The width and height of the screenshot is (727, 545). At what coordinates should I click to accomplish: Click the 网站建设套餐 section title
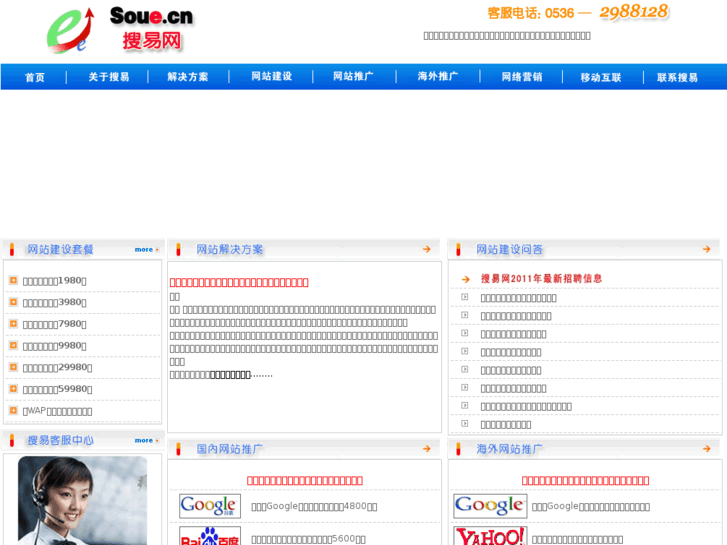pyautogui.click(x=60, y=250)
